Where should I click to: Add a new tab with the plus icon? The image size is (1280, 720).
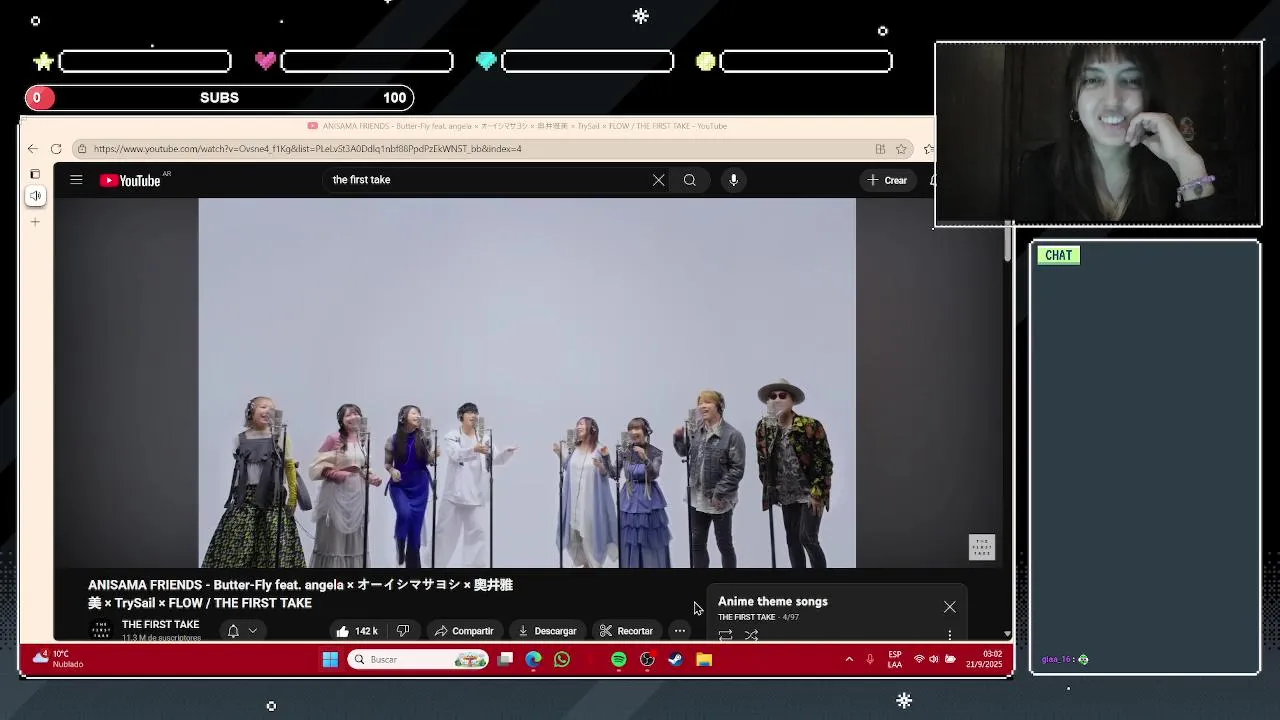(35, 222)
